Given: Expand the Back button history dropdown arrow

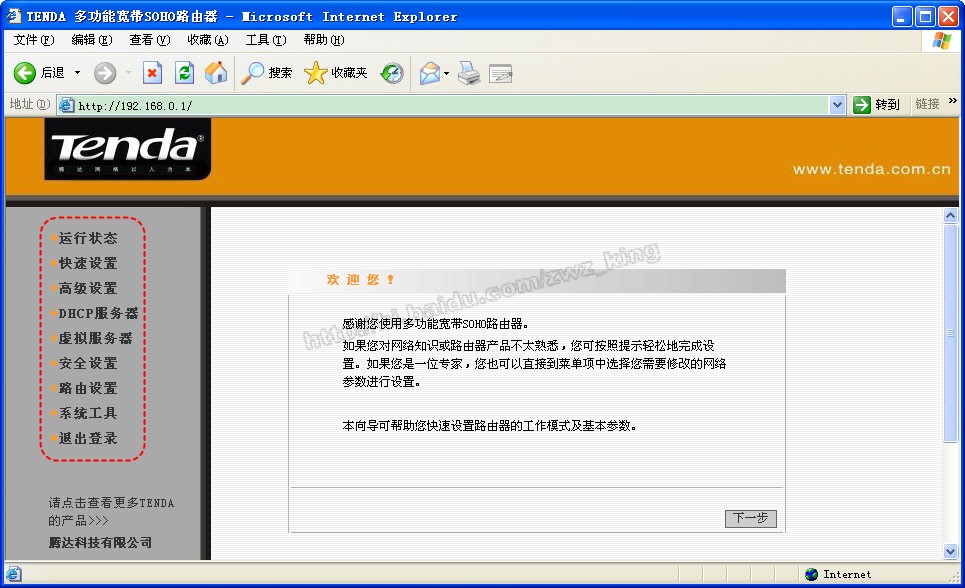Looking at the screenshot, I should point(77,73).
